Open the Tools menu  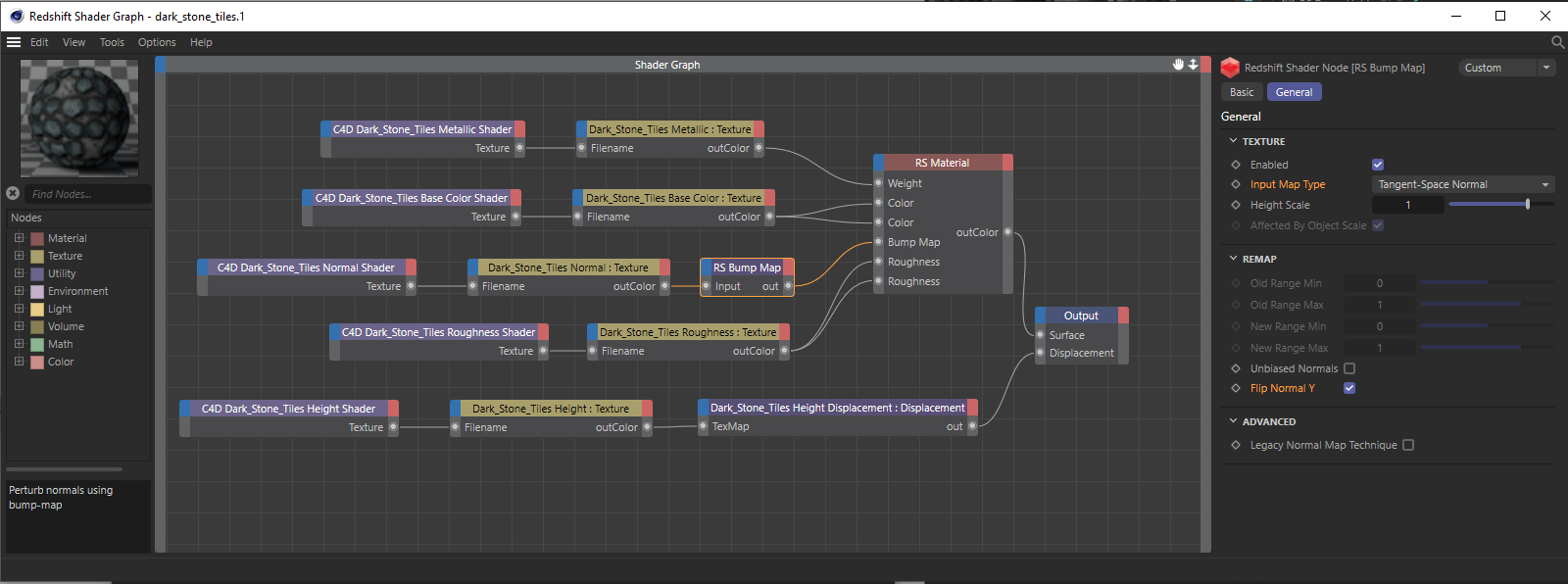click(x=112, y=42)
